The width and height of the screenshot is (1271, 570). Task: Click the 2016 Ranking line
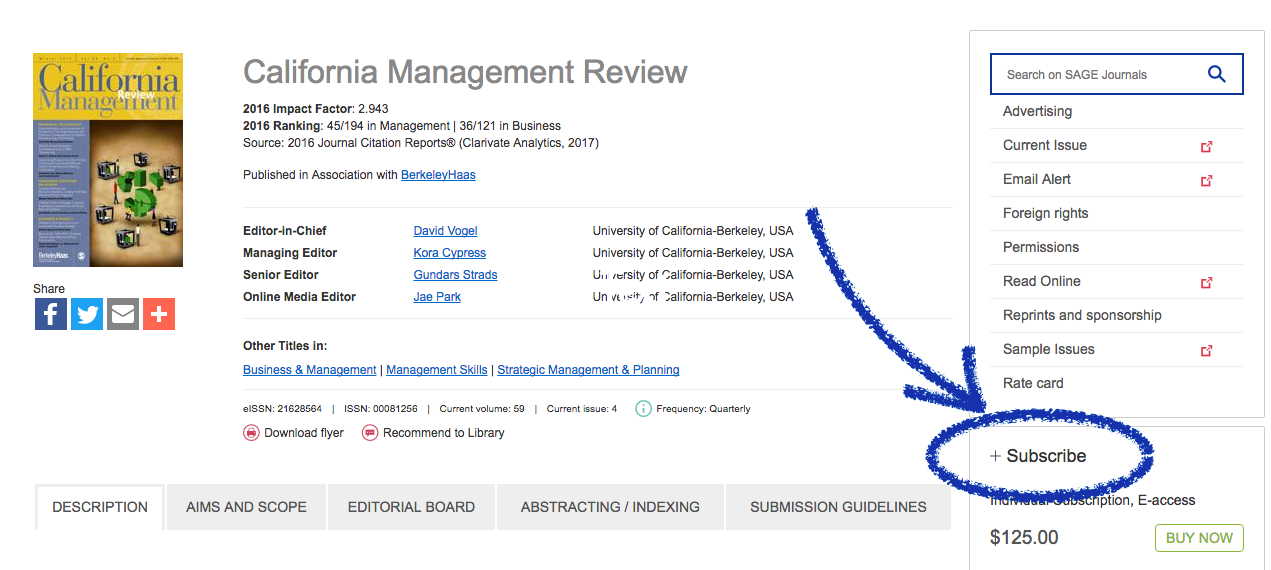point(402,127)
